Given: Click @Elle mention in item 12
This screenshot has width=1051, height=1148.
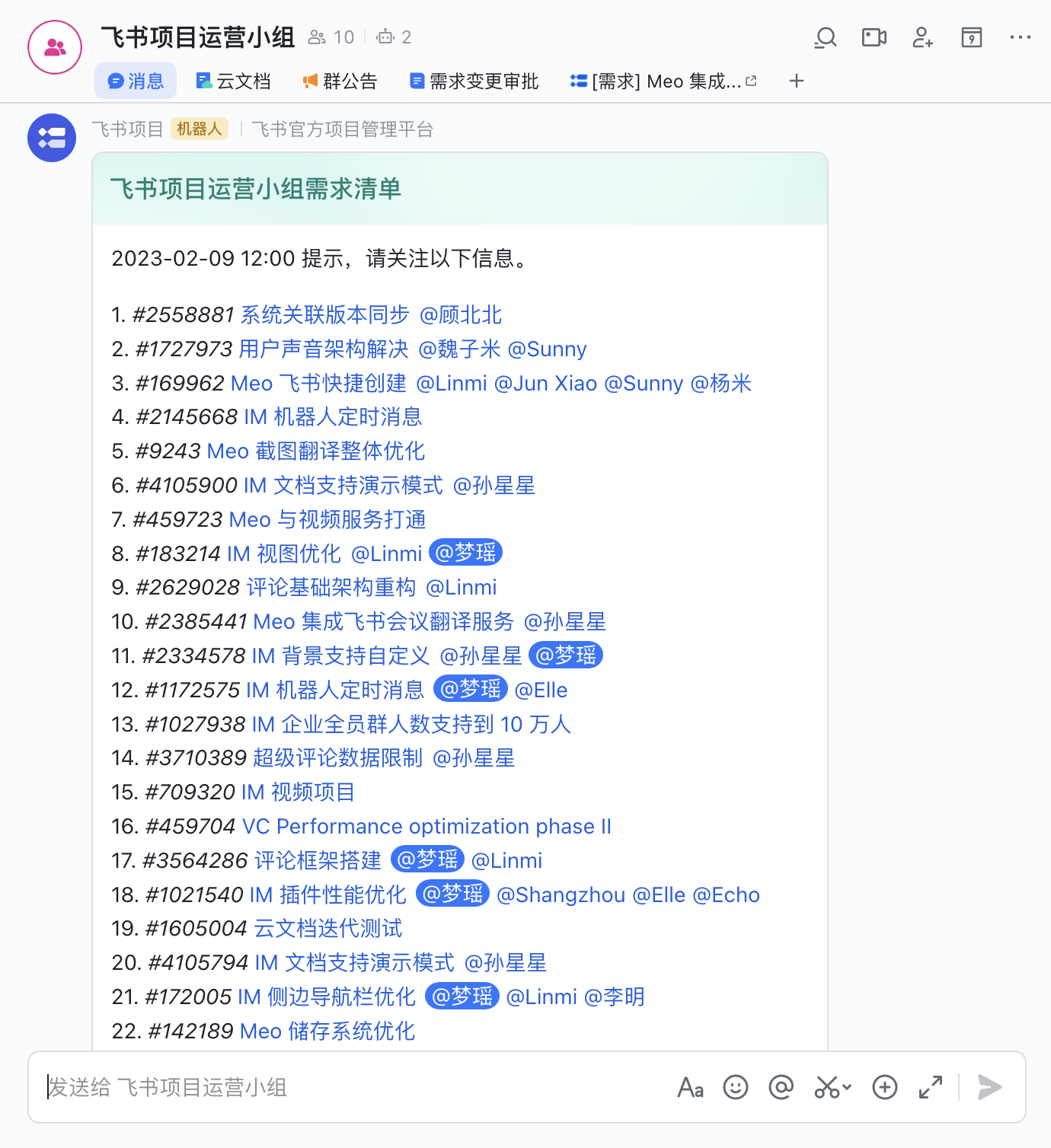Looking at the screenshot, I should [541, 690].
